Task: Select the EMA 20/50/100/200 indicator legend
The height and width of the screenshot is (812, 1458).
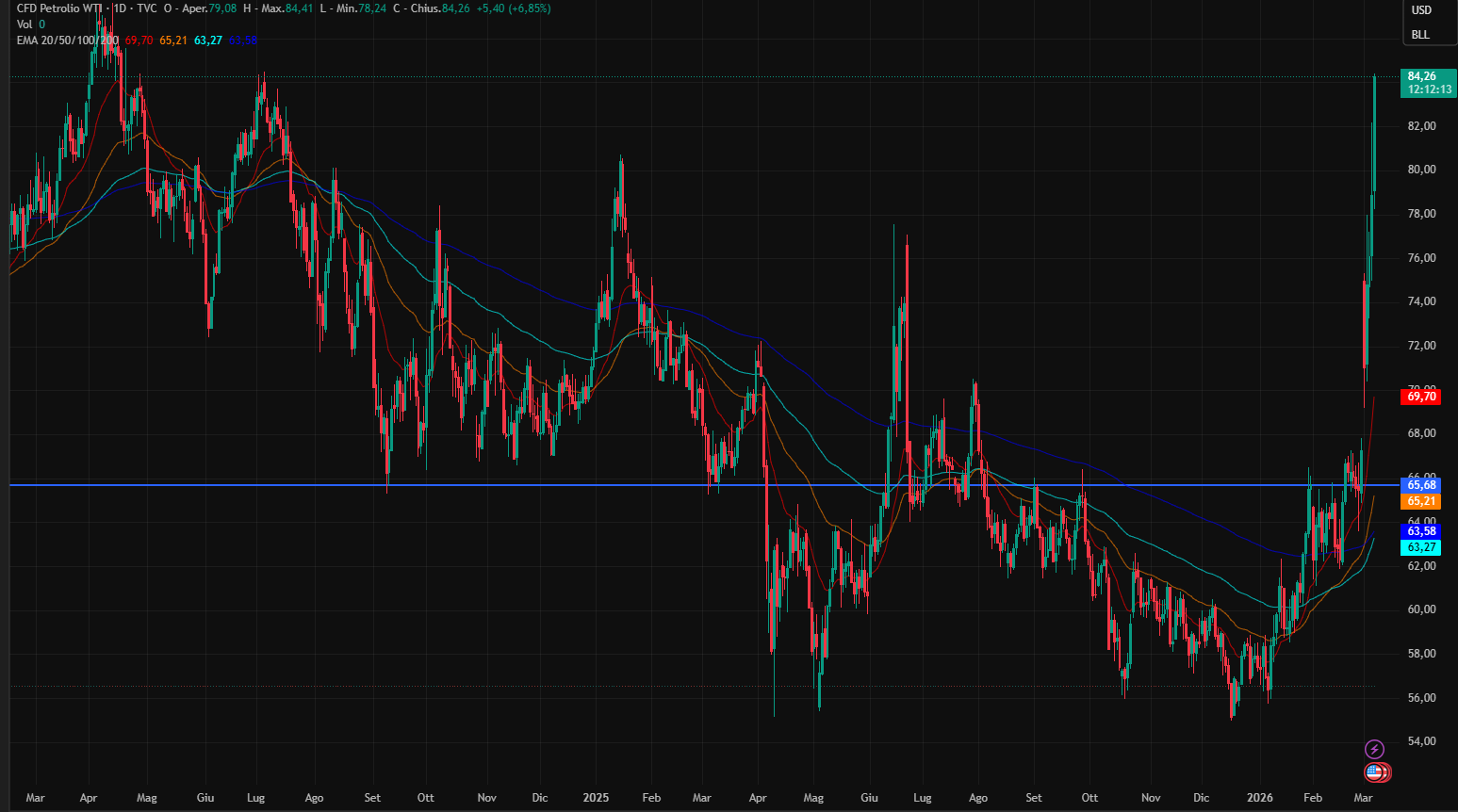Action: (x=68, y=41)
